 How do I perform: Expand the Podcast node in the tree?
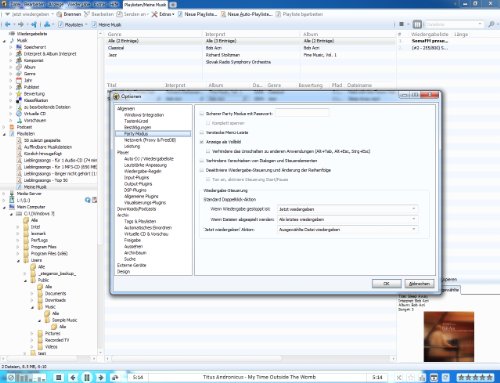(x=4, y=127)
